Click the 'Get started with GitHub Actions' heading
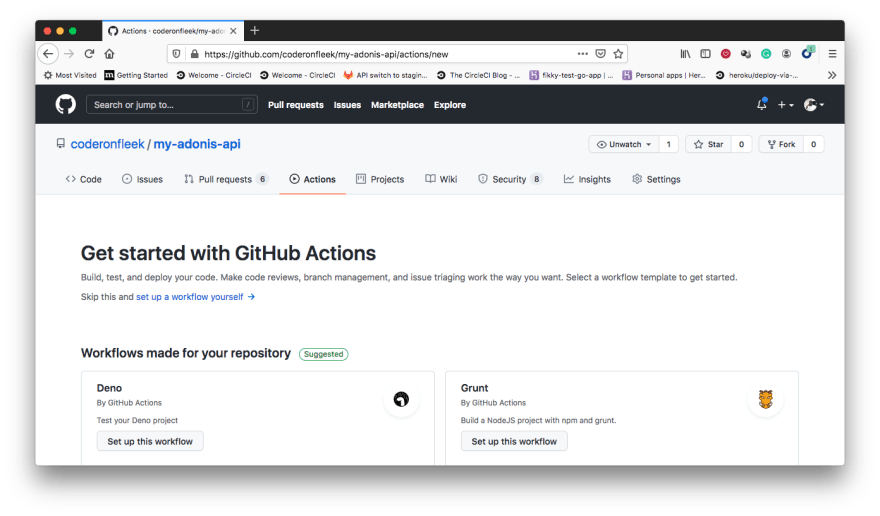 coord(228,253)
